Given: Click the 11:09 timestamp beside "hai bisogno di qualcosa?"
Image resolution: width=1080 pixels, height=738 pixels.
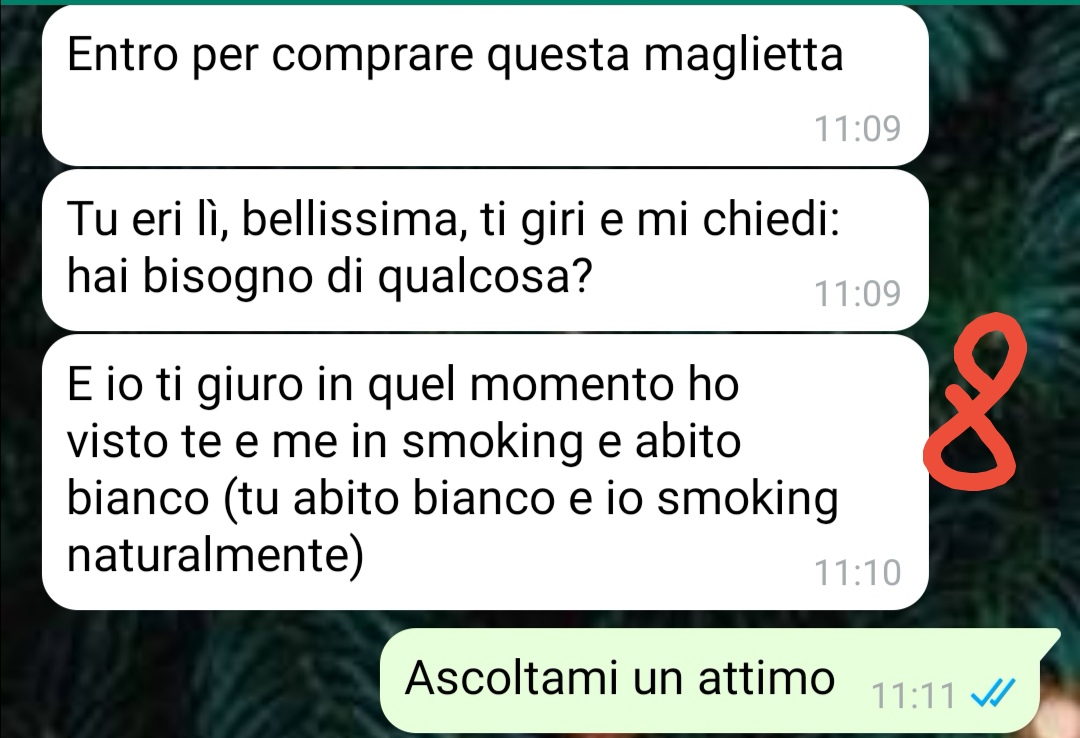Looking at the screenshot, I should 857,294.
